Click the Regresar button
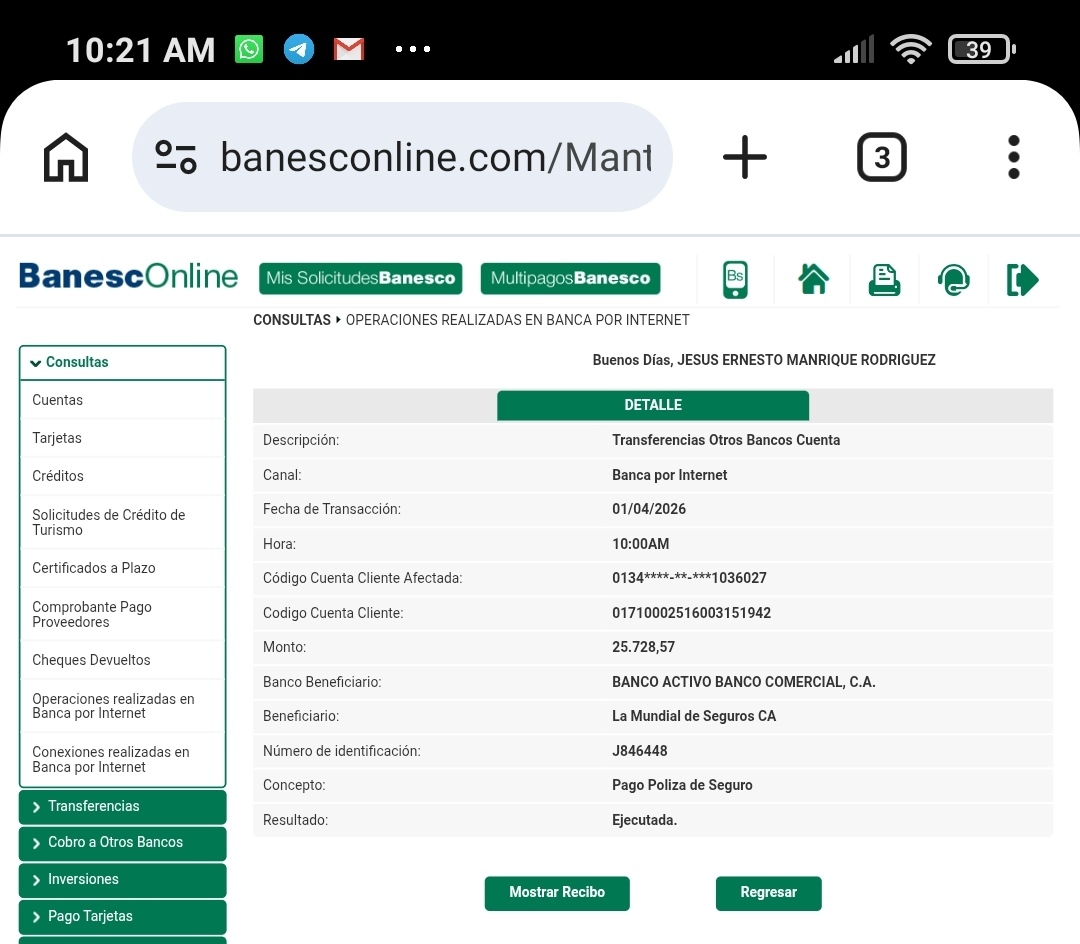The height and width of the screenshot is (944, 1080). click(x=768, y=893)
